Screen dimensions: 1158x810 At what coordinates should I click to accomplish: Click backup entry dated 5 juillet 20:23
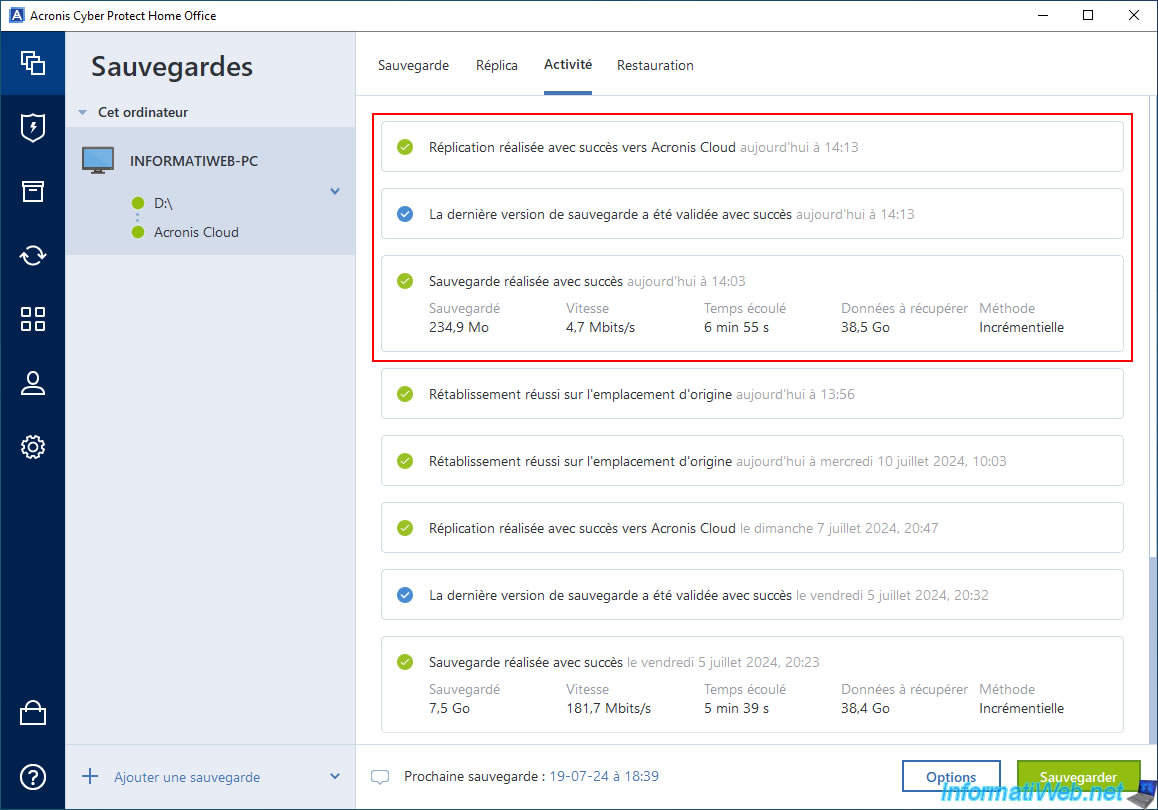[752, 684]
